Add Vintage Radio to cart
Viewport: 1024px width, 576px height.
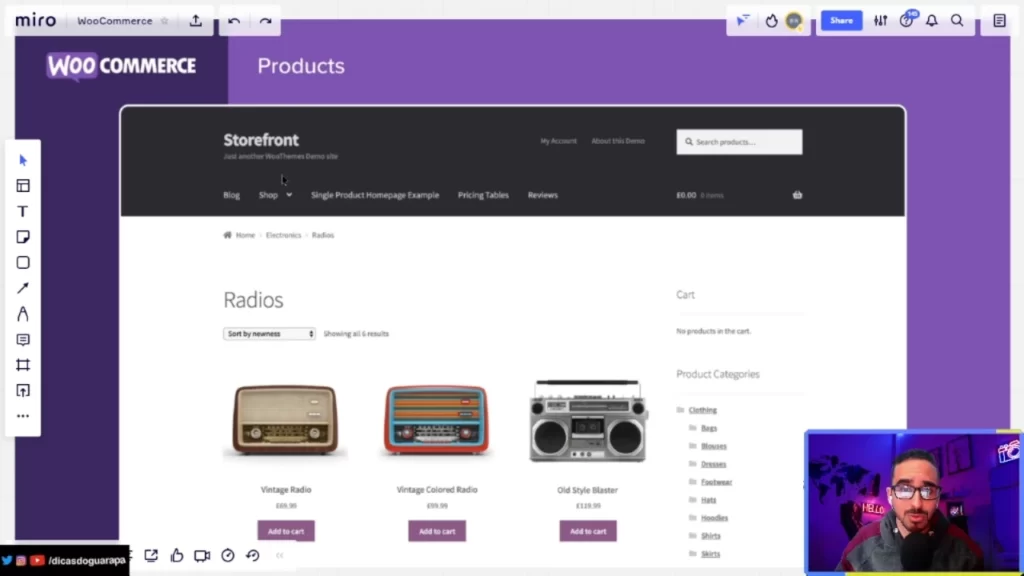coord(285,531)
